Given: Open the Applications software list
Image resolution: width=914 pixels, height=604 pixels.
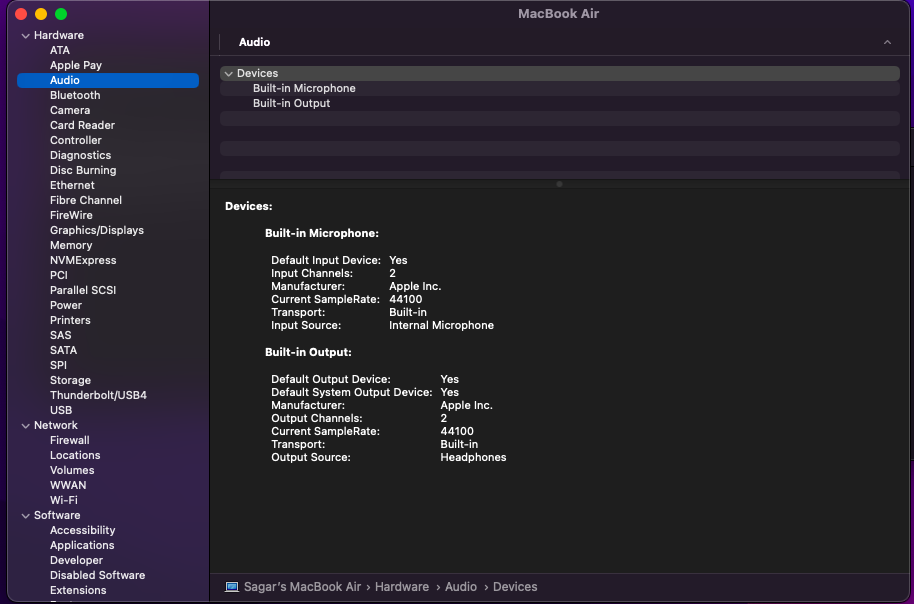Looking at the screenshot, I should [82, 546].
